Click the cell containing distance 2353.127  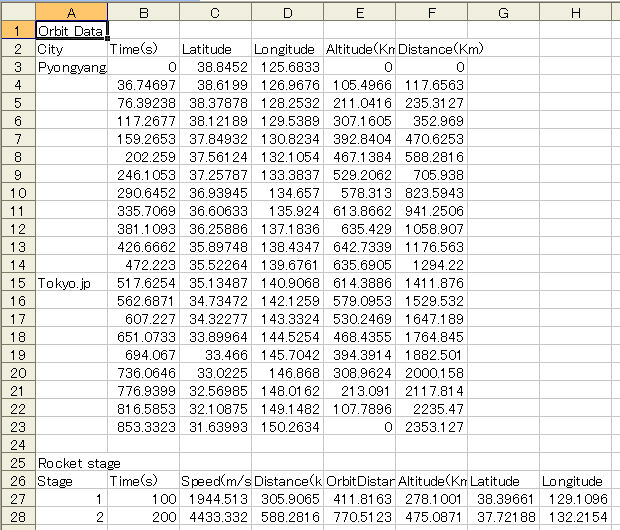coord(431,426)
